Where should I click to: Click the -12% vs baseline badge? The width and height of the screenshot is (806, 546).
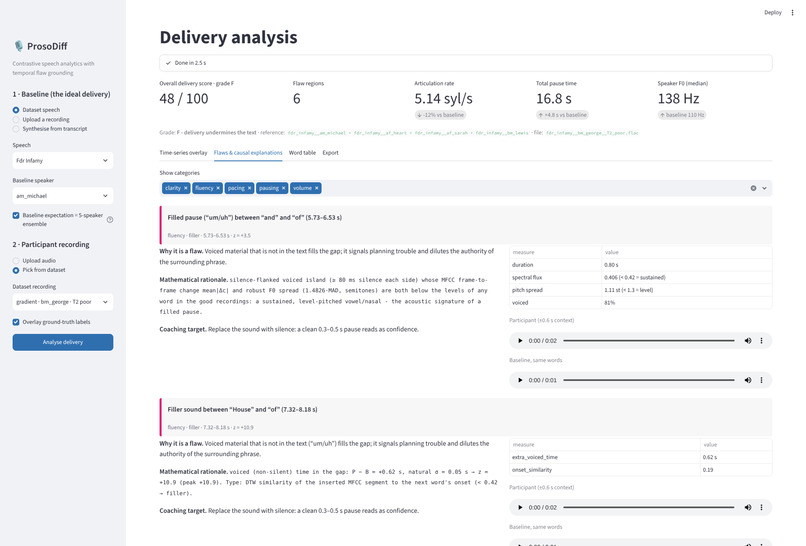(441, 115)
